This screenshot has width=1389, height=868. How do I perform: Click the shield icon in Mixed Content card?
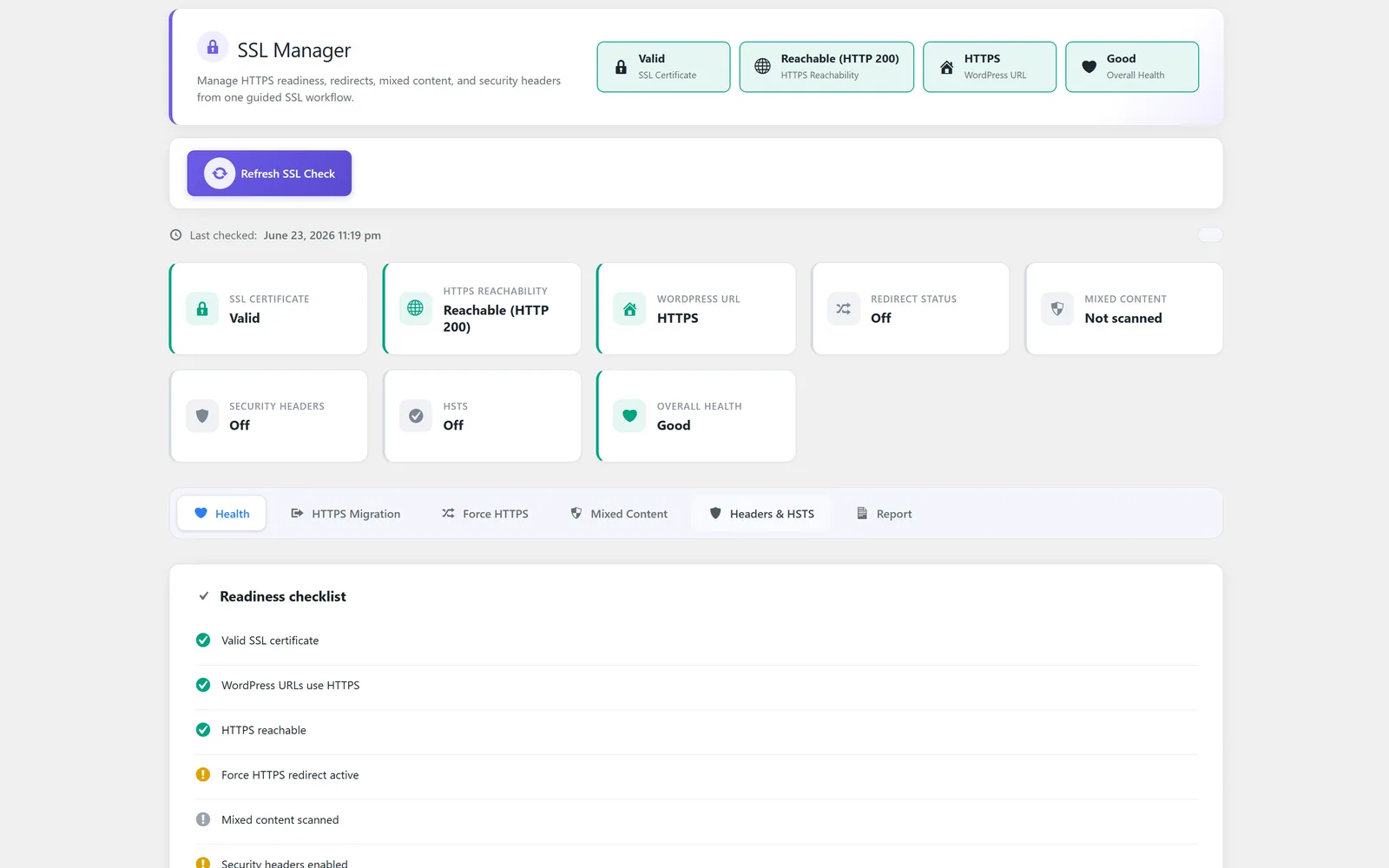pos(1057,309)
